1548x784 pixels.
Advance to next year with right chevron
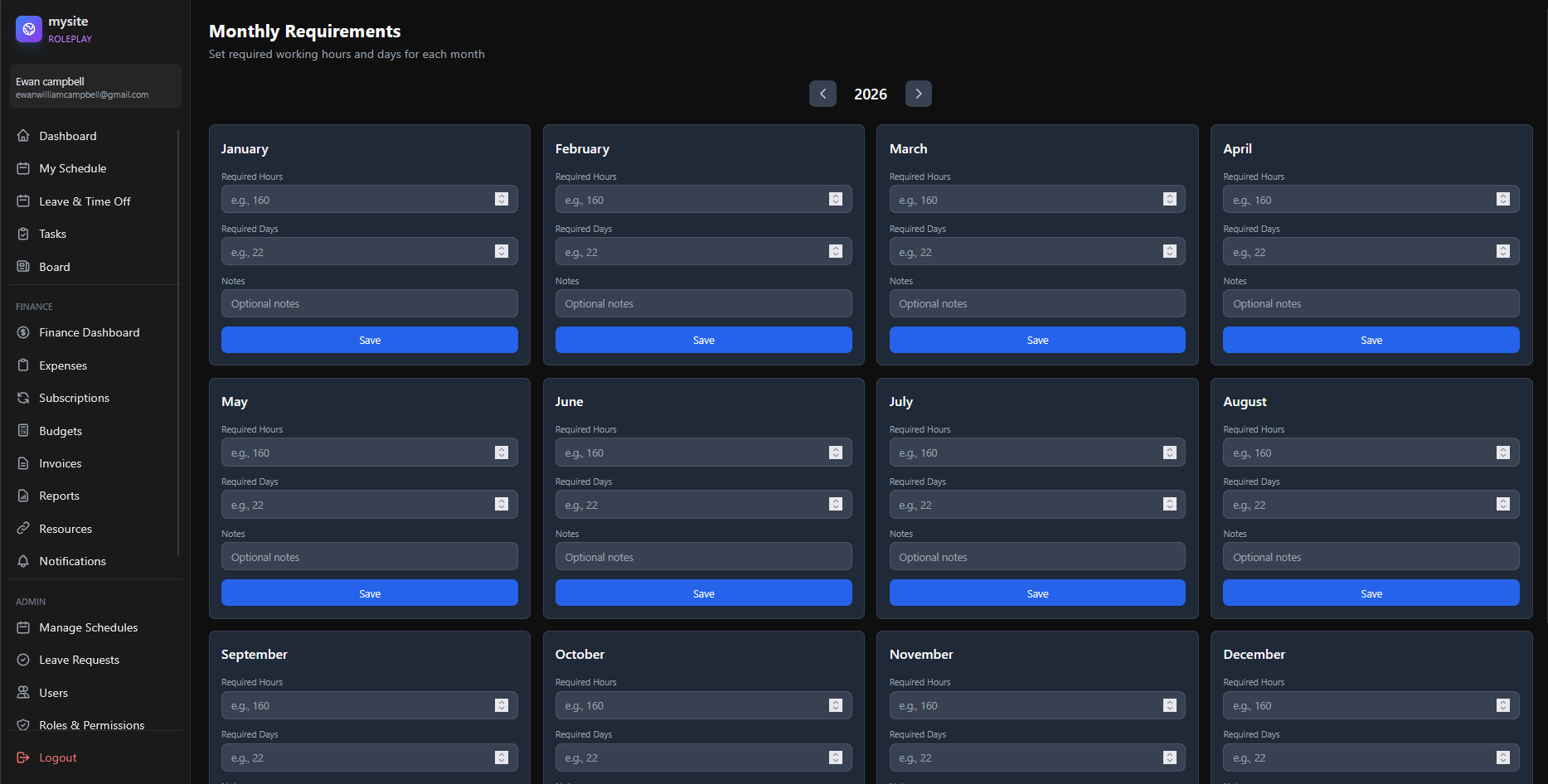918,94
